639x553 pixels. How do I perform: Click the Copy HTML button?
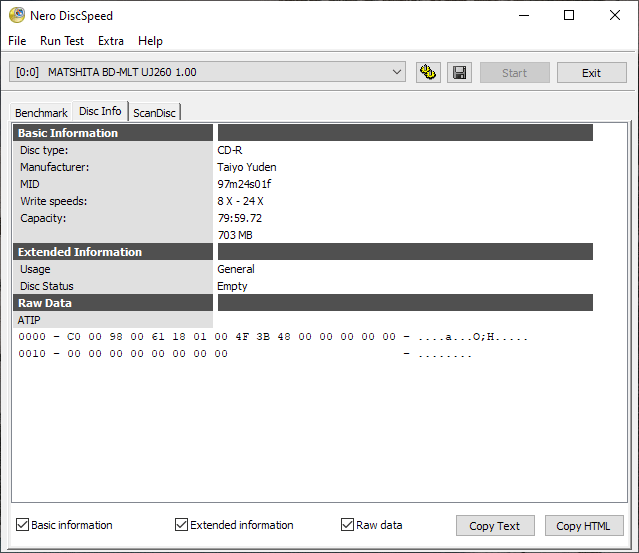(x=584, y=526)
